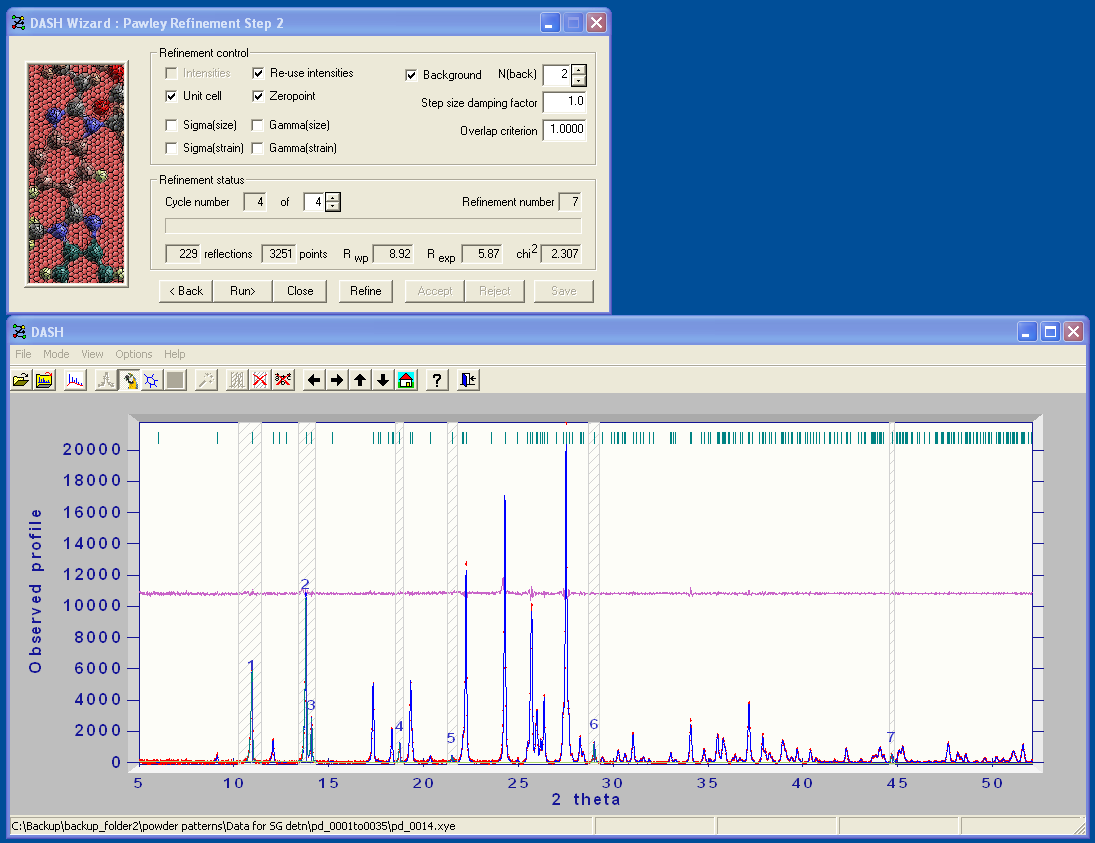Click the Back button in the wizard
This screenshot has width=1095, height=843.
[x=186, y=291]
